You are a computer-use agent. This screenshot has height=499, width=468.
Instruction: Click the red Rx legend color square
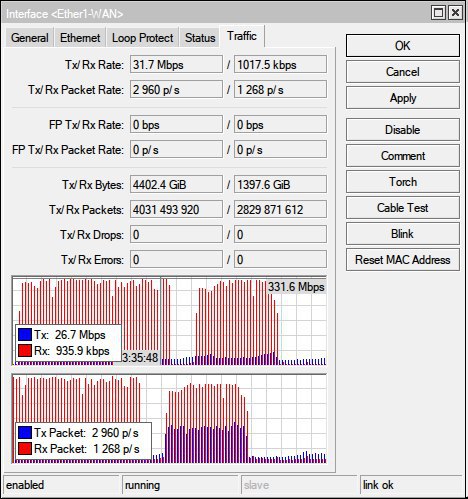point(25,351)
